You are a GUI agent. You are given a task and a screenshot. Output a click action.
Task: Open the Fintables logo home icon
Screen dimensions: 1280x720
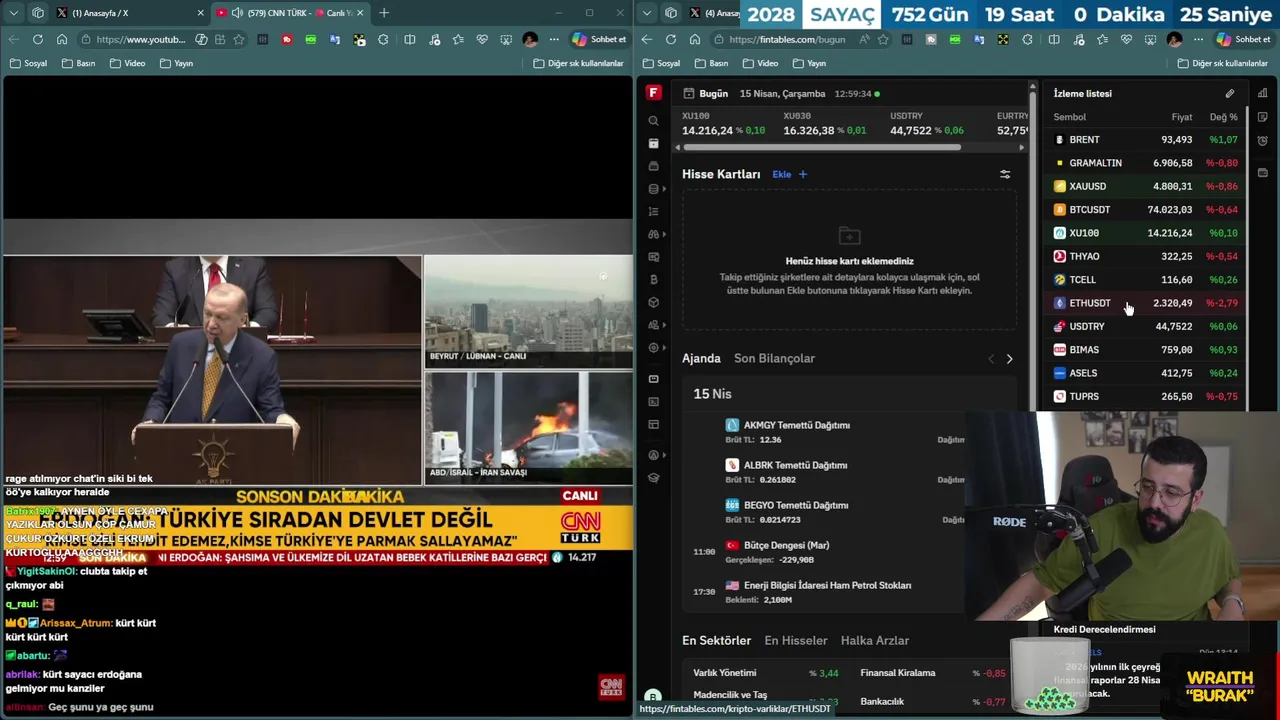(653, 93)
